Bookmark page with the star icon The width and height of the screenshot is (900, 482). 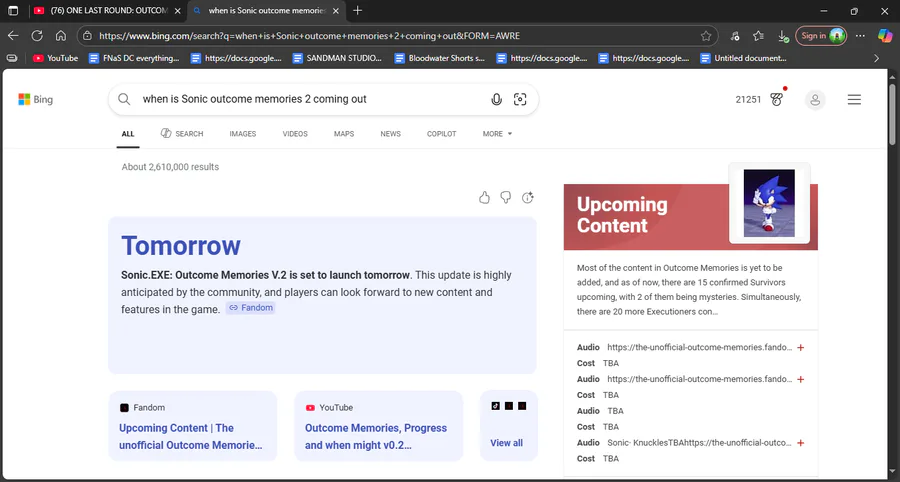pyautogui.click(x=706, y=35)
